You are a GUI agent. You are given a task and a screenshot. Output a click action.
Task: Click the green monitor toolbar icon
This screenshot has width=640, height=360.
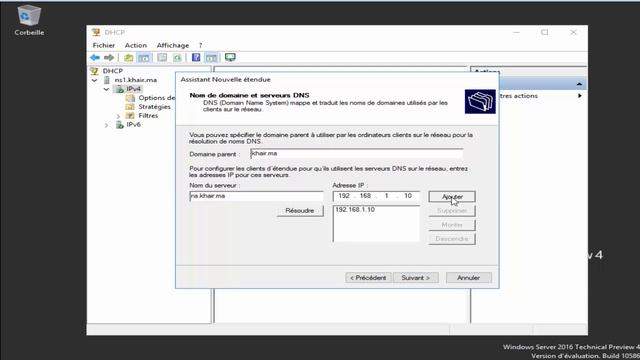(x=230, y=58)
